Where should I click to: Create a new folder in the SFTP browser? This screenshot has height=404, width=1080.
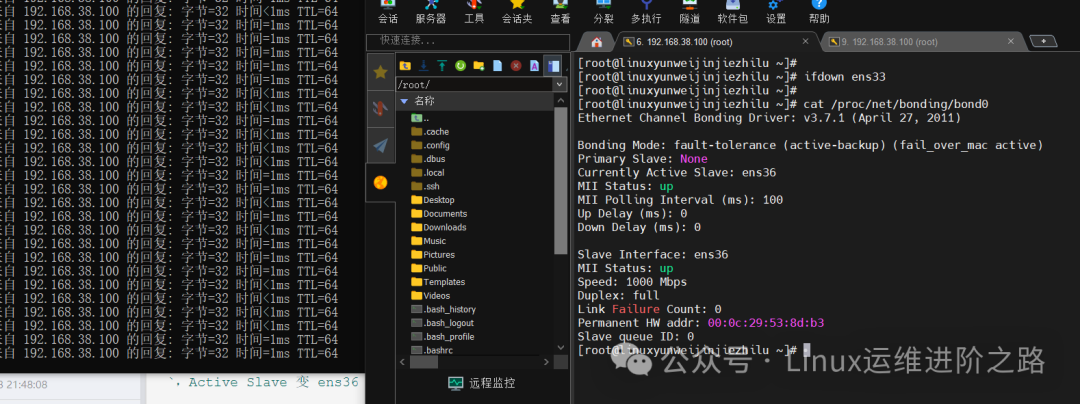[x=479, y=66]
